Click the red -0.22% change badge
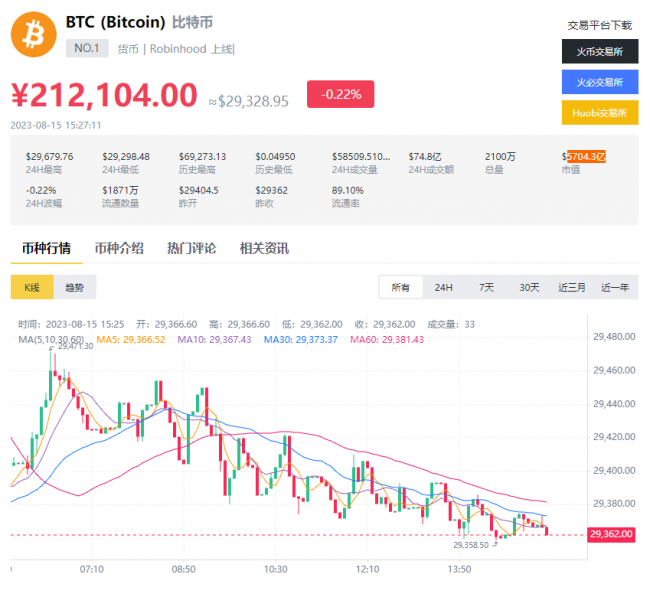650x597 pixels. click(x=341, y=94)
